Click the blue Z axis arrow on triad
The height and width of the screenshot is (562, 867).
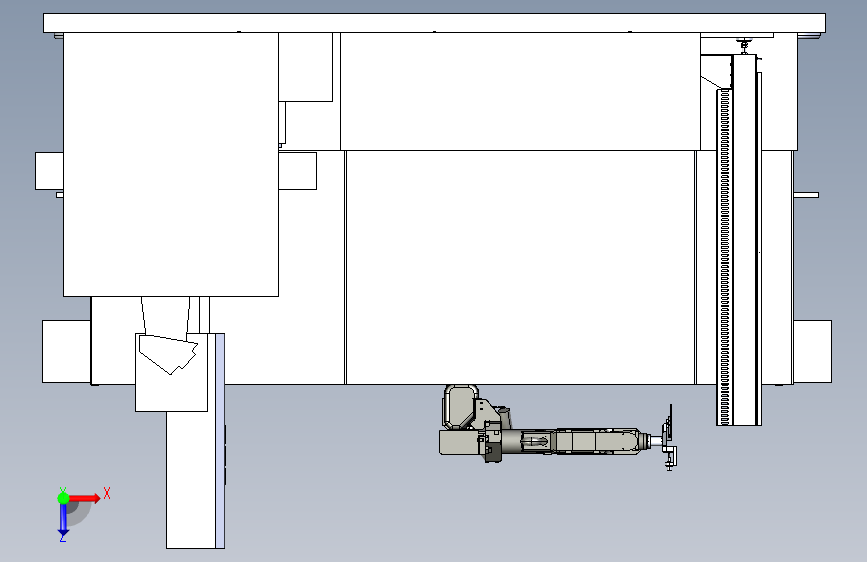point(63,520)
